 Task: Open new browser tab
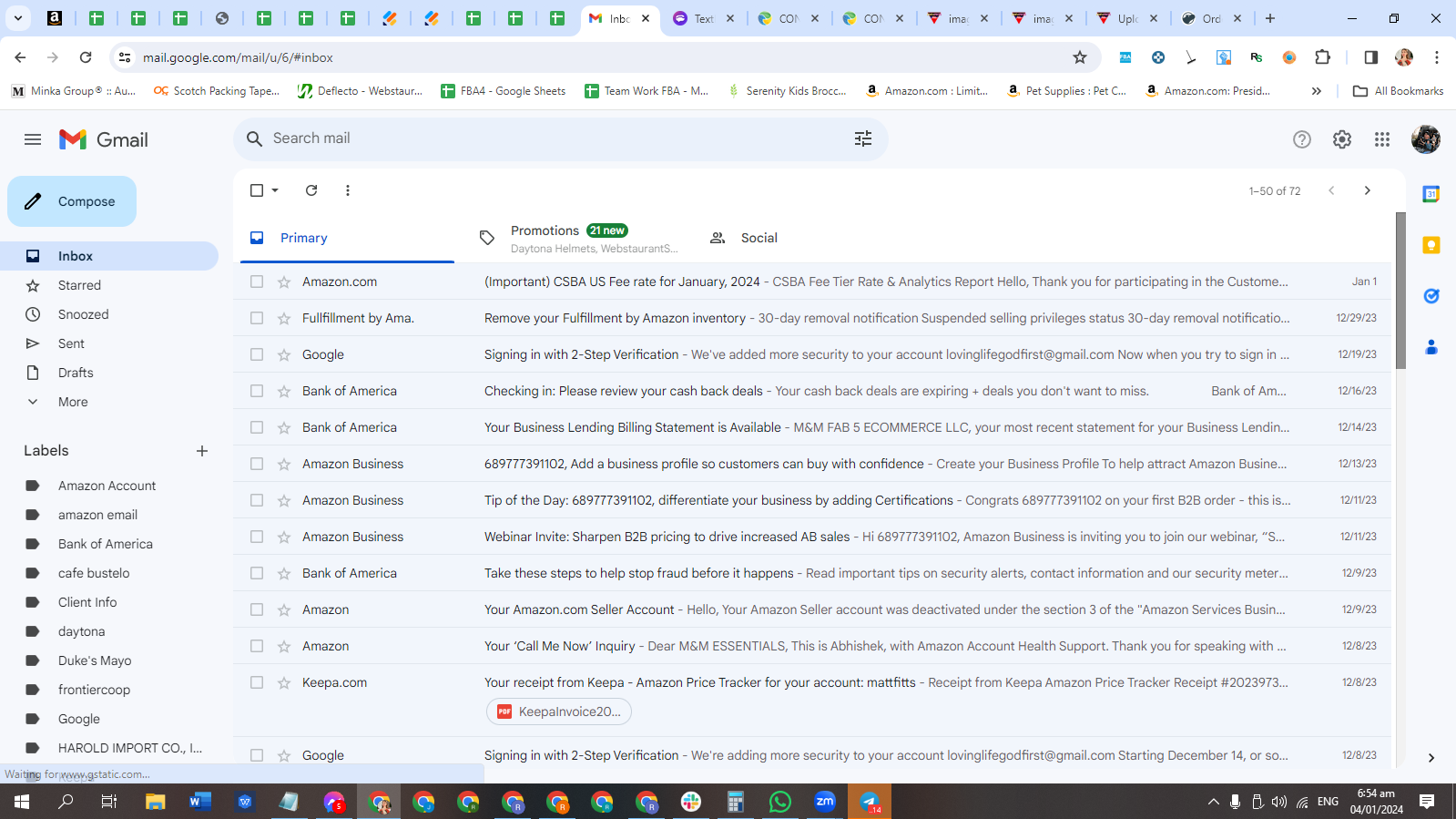[x=1270, y=18]
